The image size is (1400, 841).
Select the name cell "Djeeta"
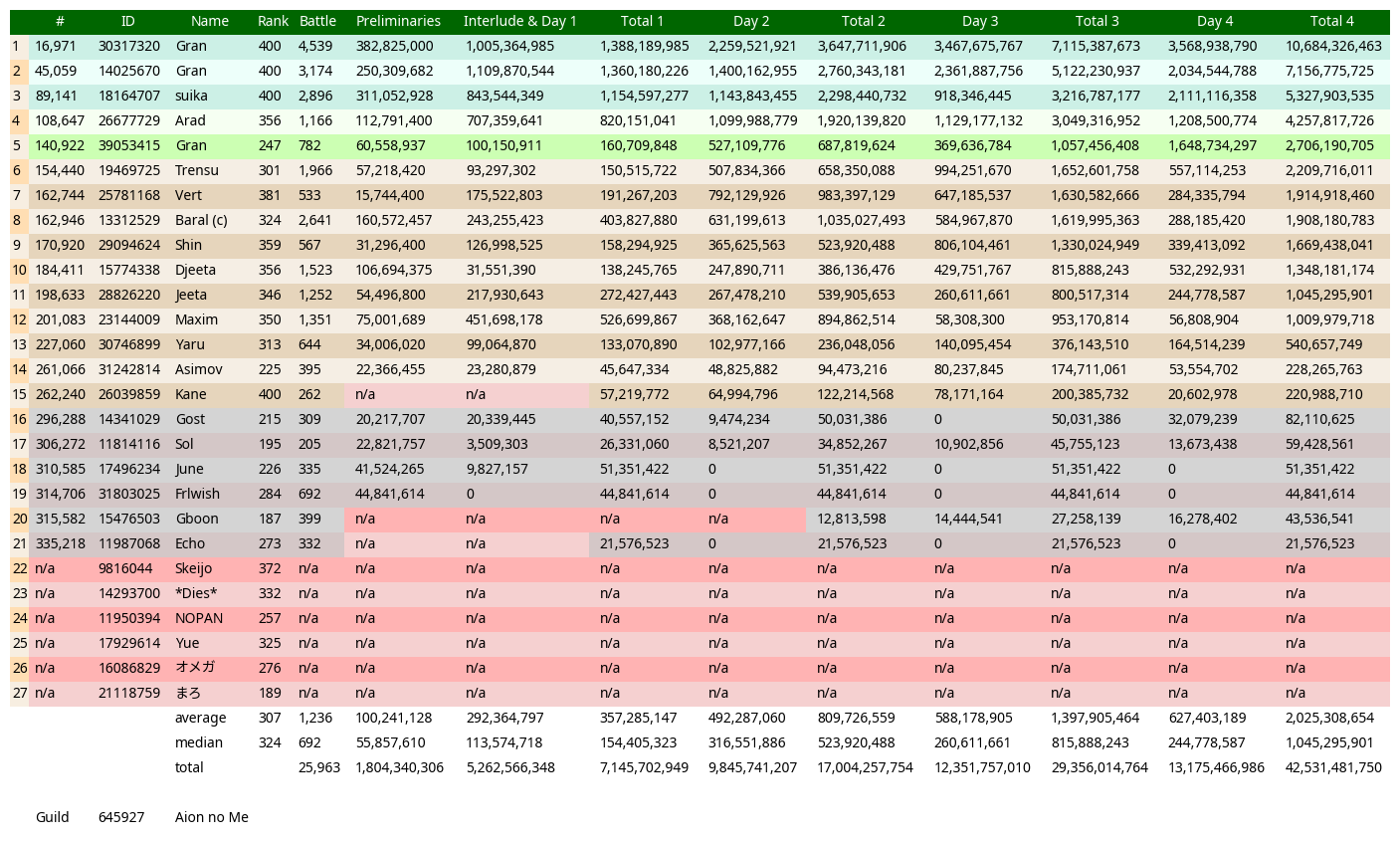195,270
